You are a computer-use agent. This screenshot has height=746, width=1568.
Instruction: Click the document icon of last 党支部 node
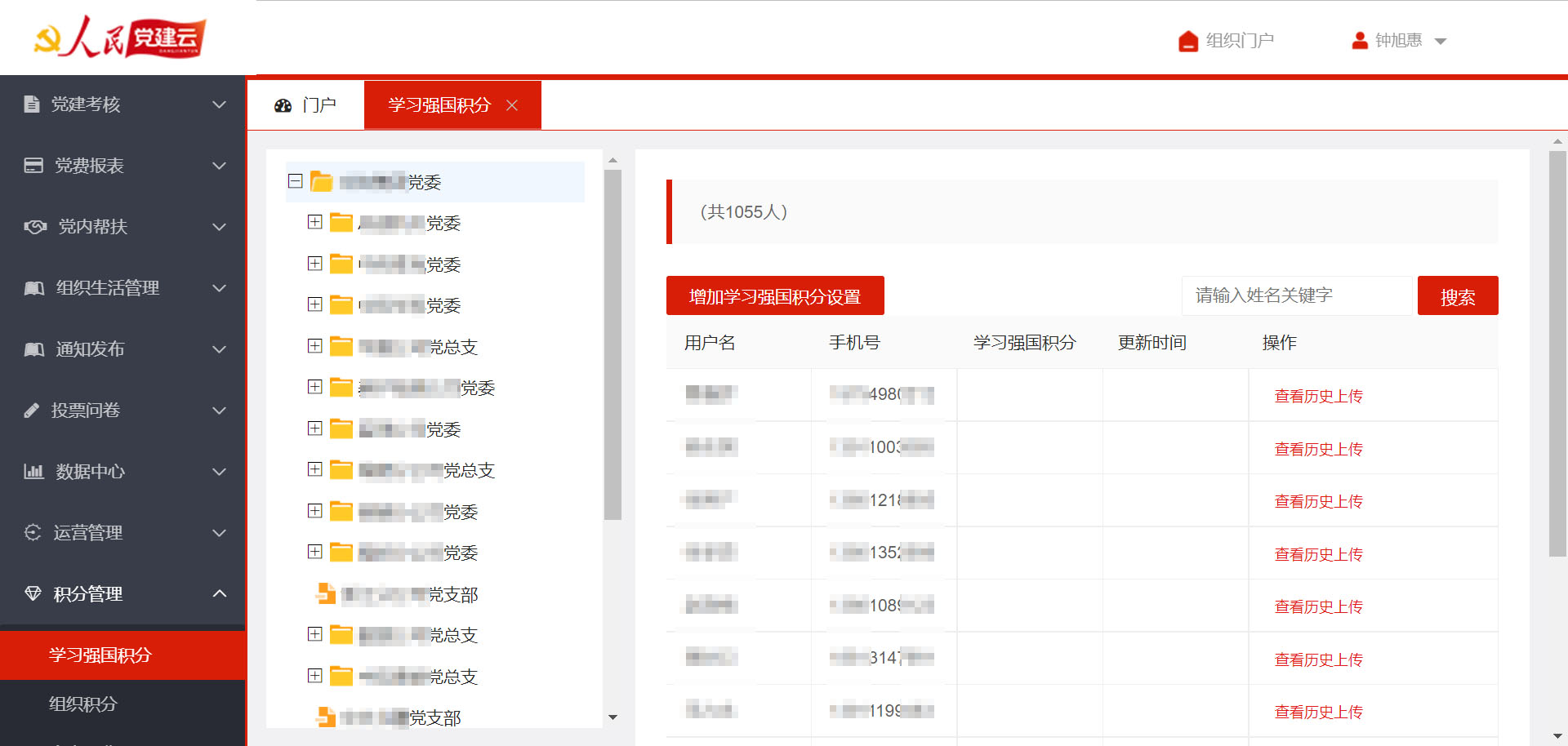(326, 717)
